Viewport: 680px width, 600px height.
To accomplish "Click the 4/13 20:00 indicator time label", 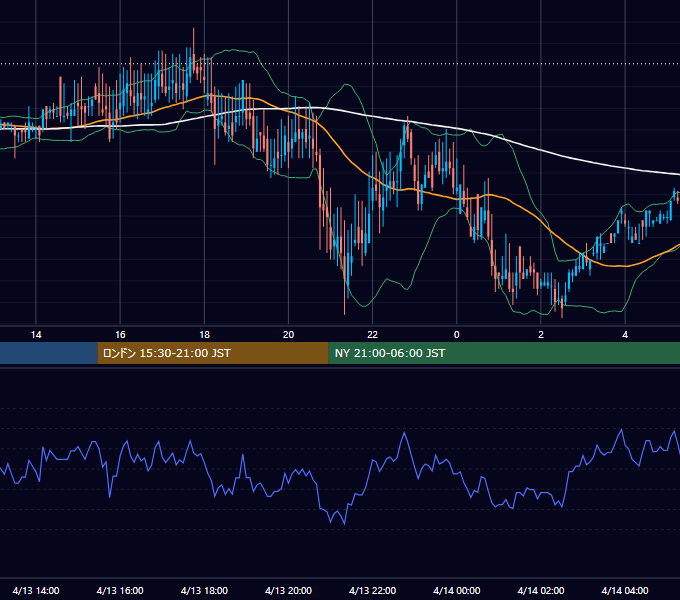I will (x=288, y=590).
